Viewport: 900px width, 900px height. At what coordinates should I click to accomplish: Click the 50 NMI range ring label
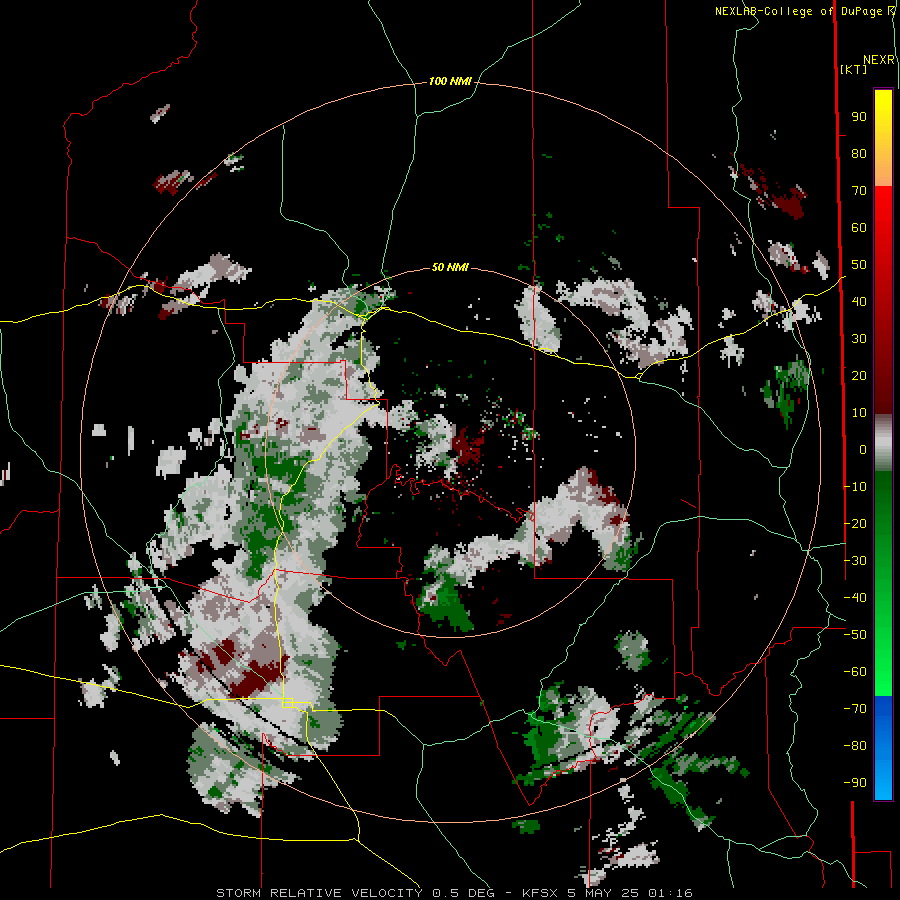450,267
